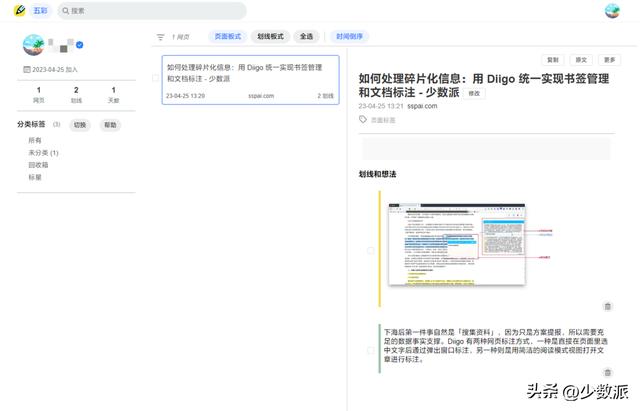Open the 原文 original page button
The width and height of the screenshot is (640, 411).
tap(581, 60)
